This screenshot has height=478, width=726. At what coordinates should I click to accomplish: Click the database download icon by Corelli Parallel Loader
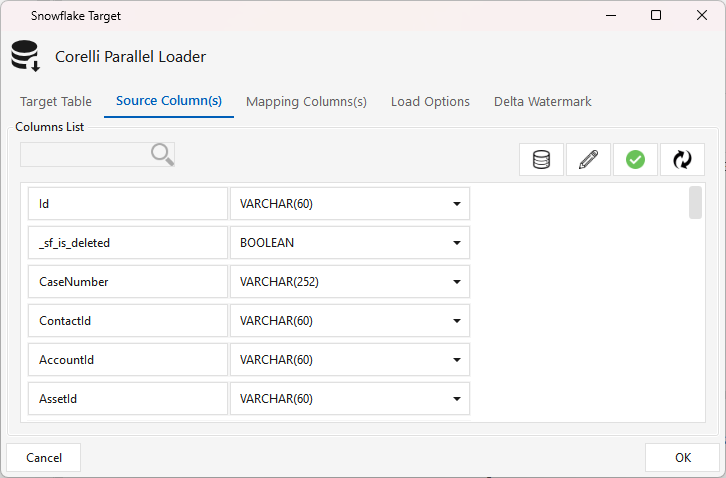point(25,56)
